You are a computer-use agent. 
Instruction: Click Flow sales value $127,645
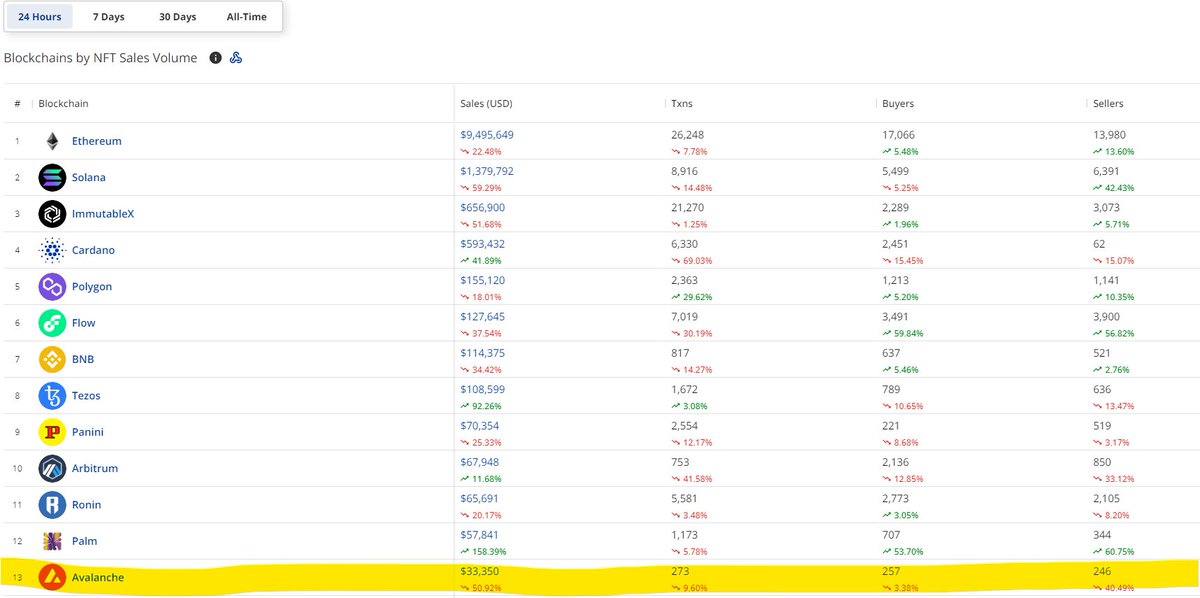483,316
